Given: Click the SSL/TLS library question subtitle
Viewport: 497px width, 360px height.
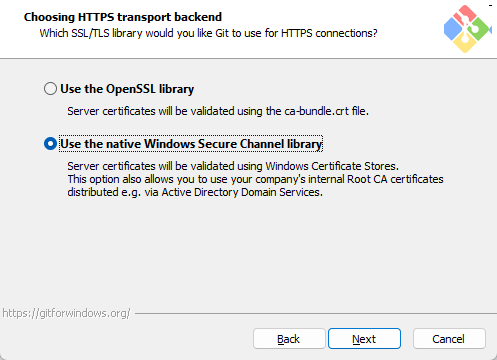Looking at the screenshot, I should [208, 33].
